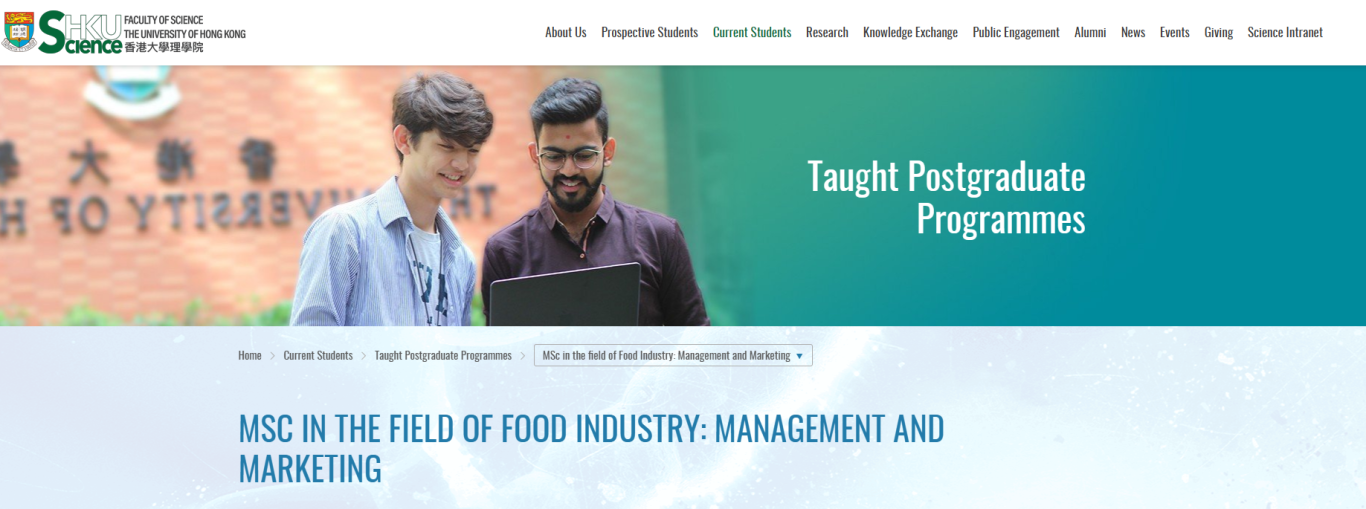
Task: Open the Events page
Action: (x=1175, y=32)
